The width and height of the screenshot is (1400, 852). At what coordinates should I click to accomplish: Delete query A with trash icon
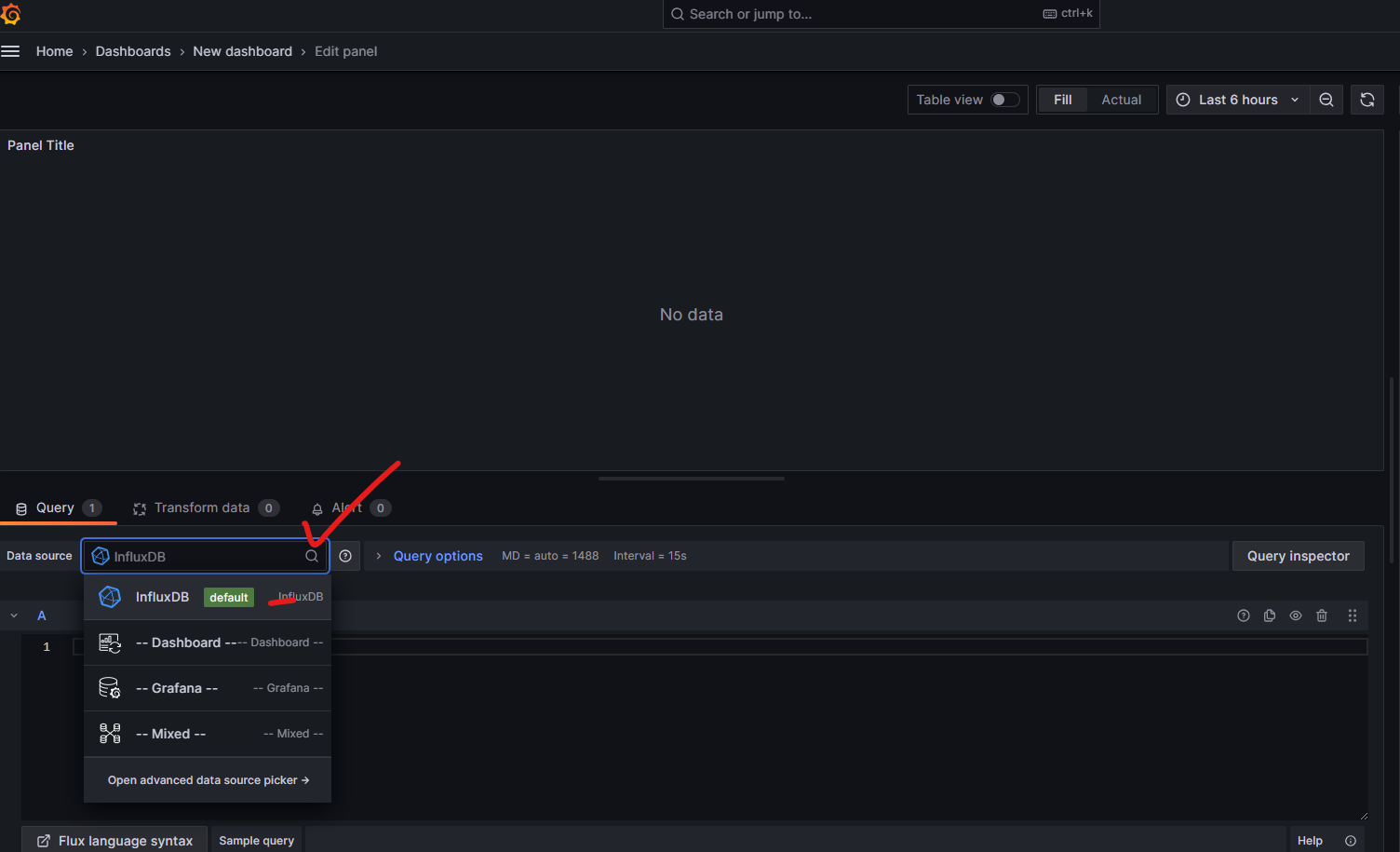click(1322, 615)
